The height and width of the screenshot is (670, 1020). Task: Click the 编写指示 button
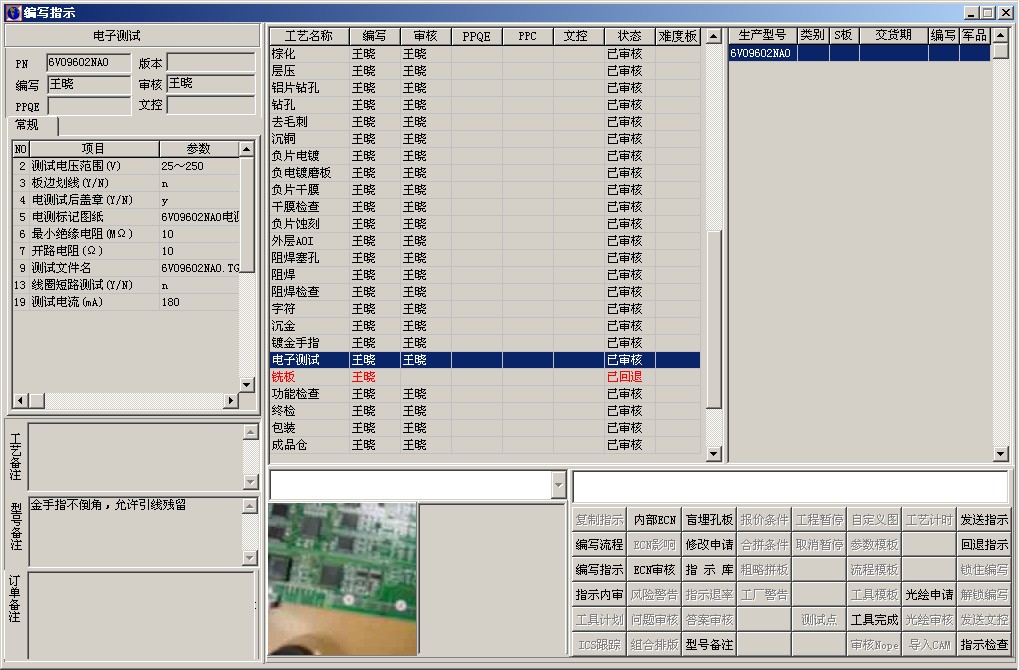(599, 570)
